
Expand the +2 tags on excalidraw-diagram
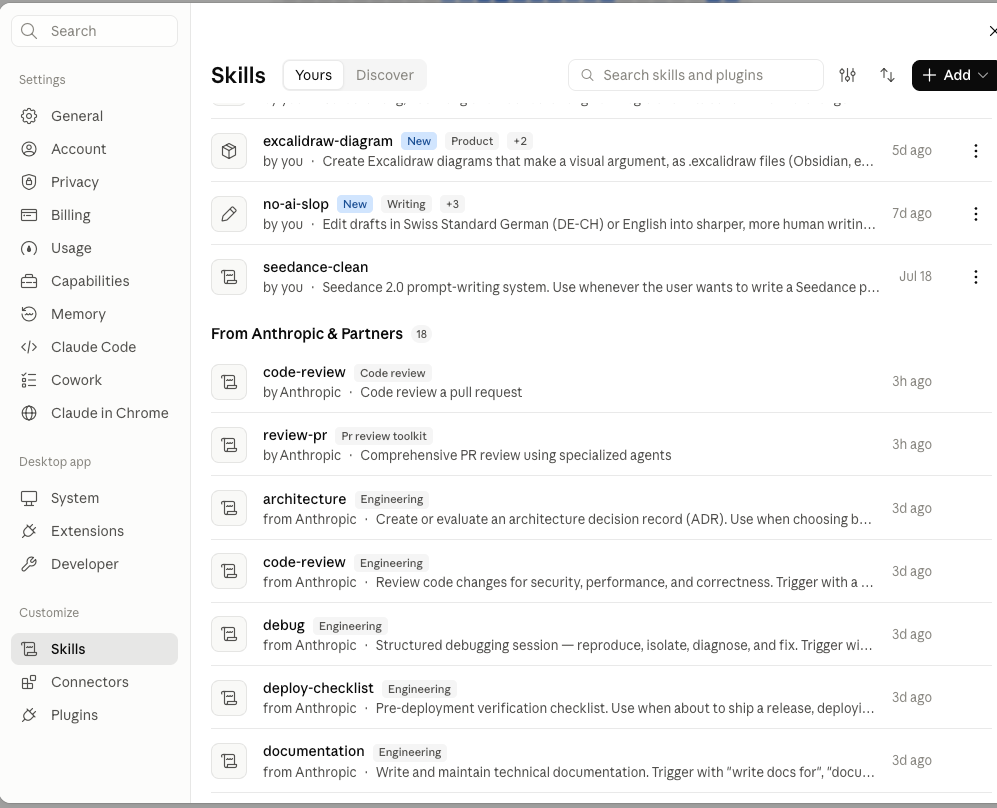[520, 141]
